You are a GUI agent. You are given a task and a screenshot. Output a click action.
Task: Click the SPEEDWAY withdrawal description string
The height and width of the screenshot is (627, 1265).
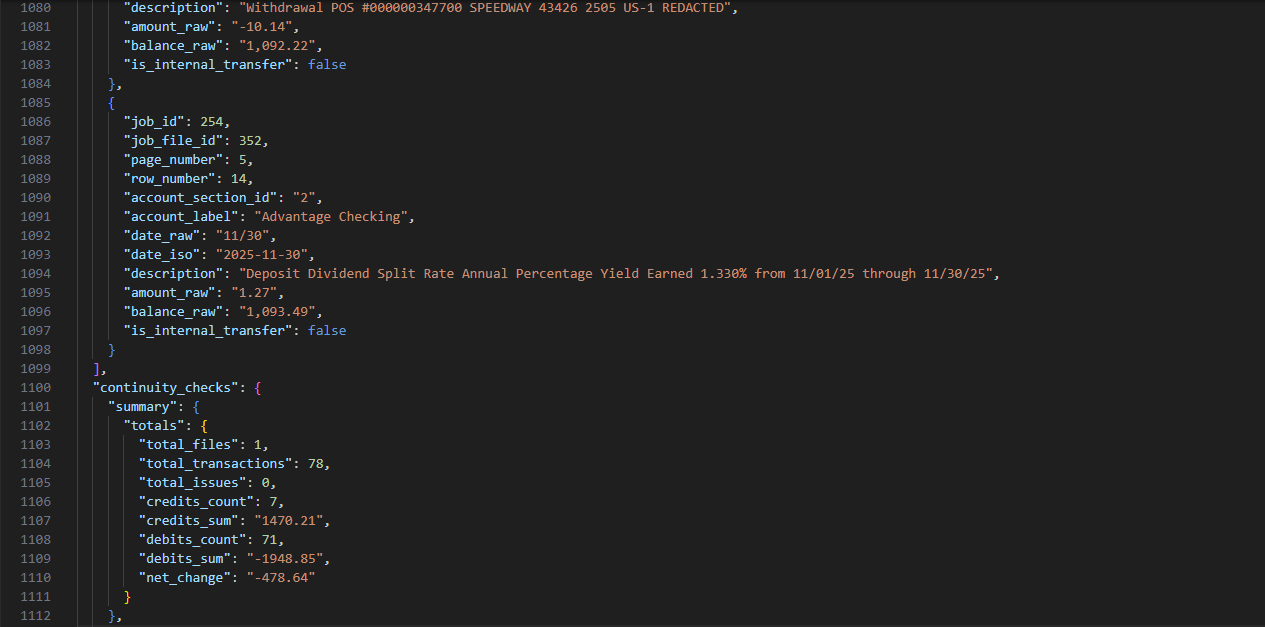click(x=483, y=7)
